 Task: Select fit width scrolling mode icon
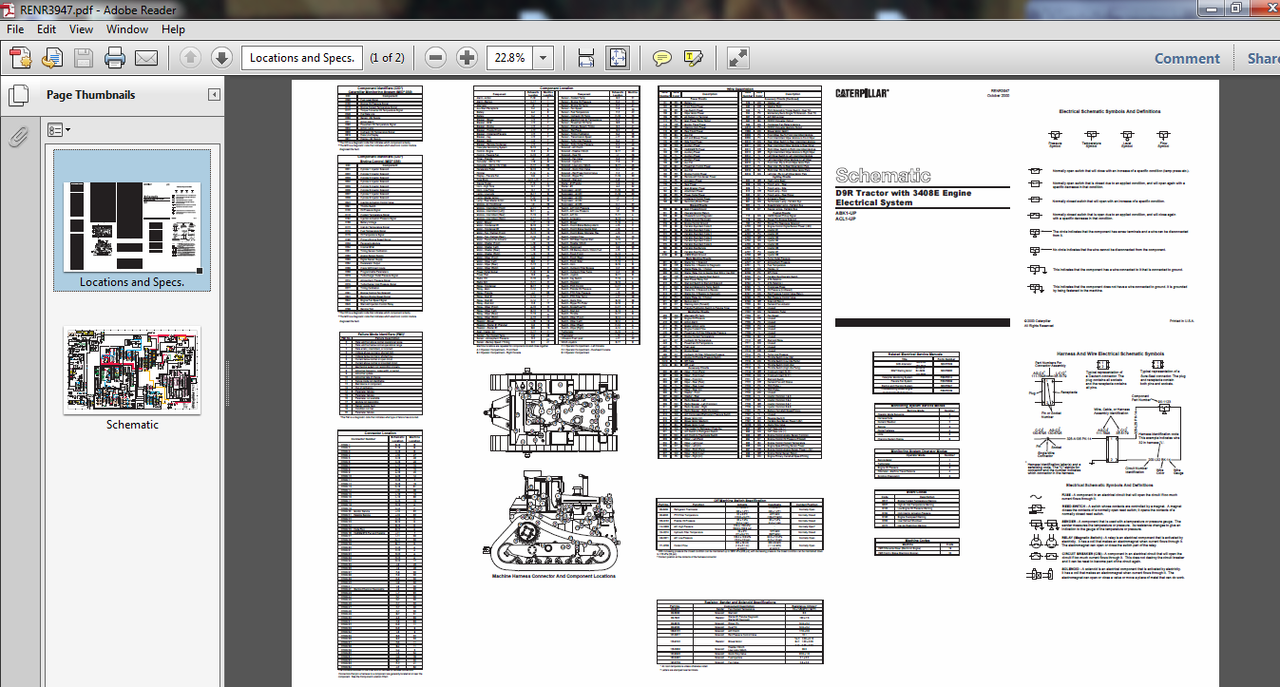[x=586, y=58]
